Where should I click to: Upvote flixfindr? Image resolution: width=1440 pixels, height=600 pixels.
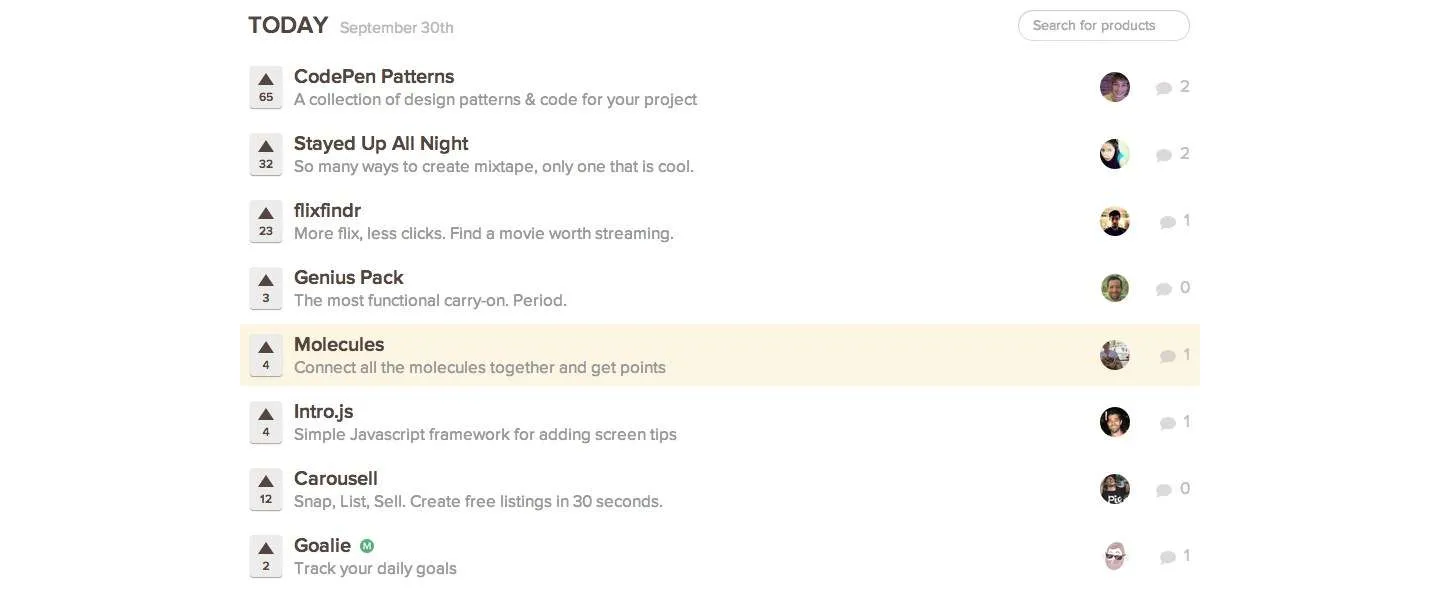pos(265,222)
